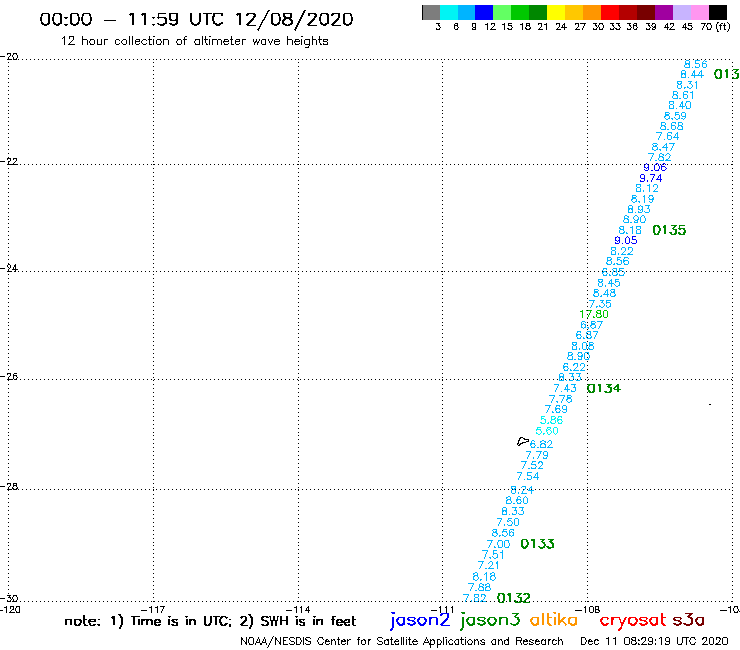Click the 9.05 wave height reading

626,240
